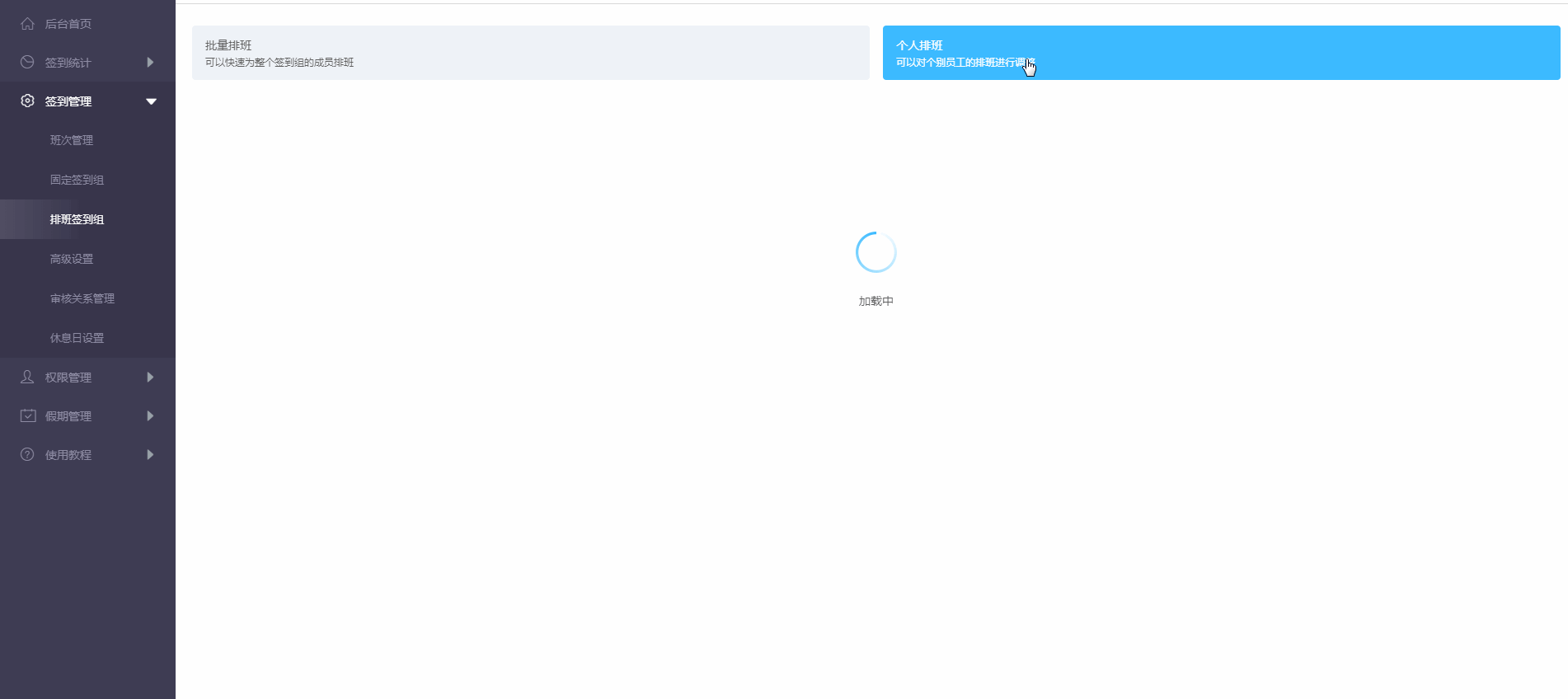The image size is (1568, 699).
Task: Expand the 假期管理 arrow
Action: click(150, 415)
